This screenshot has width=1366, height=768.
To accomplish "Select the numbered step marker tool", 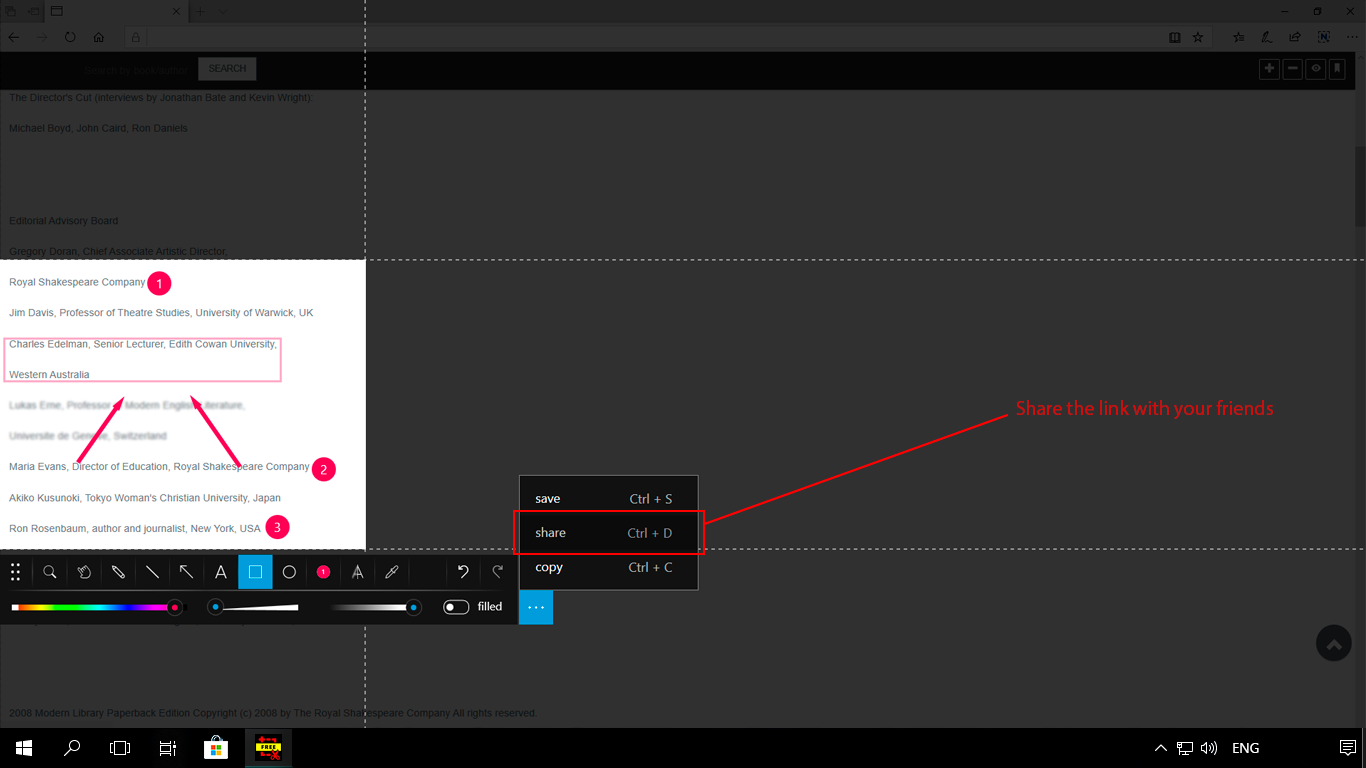I will click(x=323, y=572).
